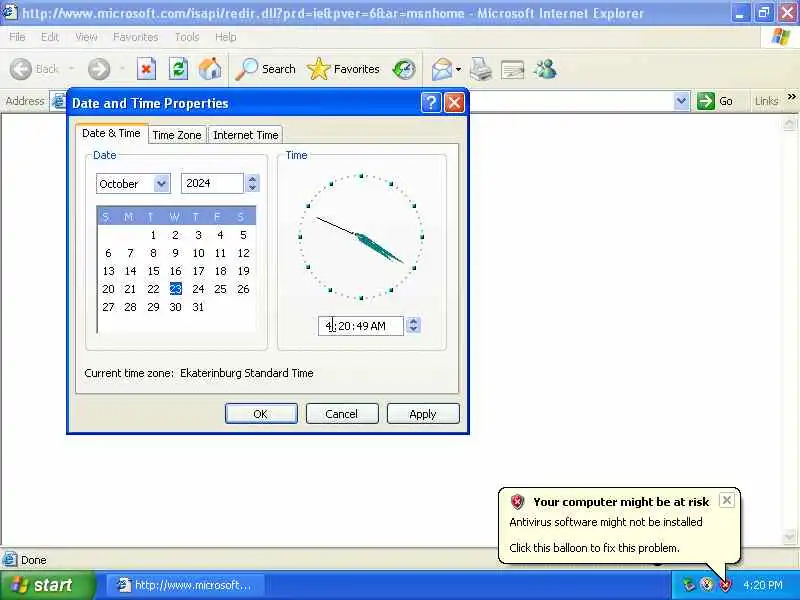Click the green Go button
This screenshot has width=800, height=600.
715,101
